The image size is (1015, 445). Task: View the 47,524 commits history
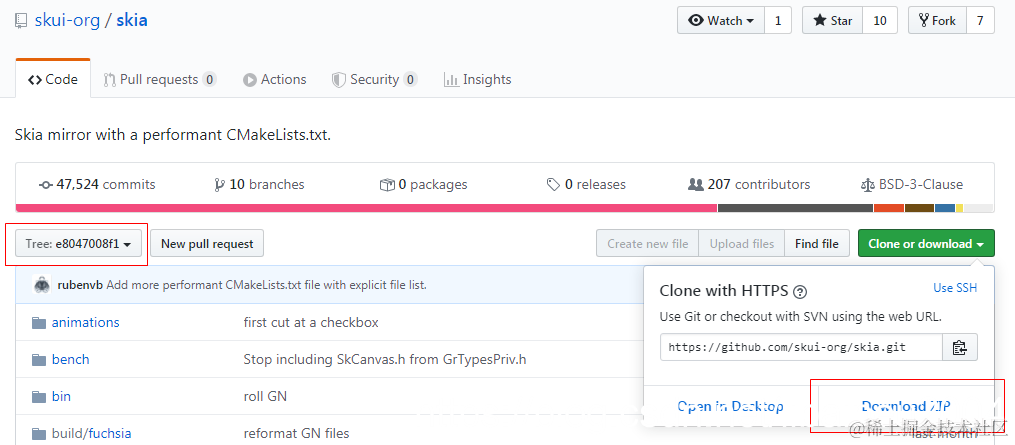[97, 185]
